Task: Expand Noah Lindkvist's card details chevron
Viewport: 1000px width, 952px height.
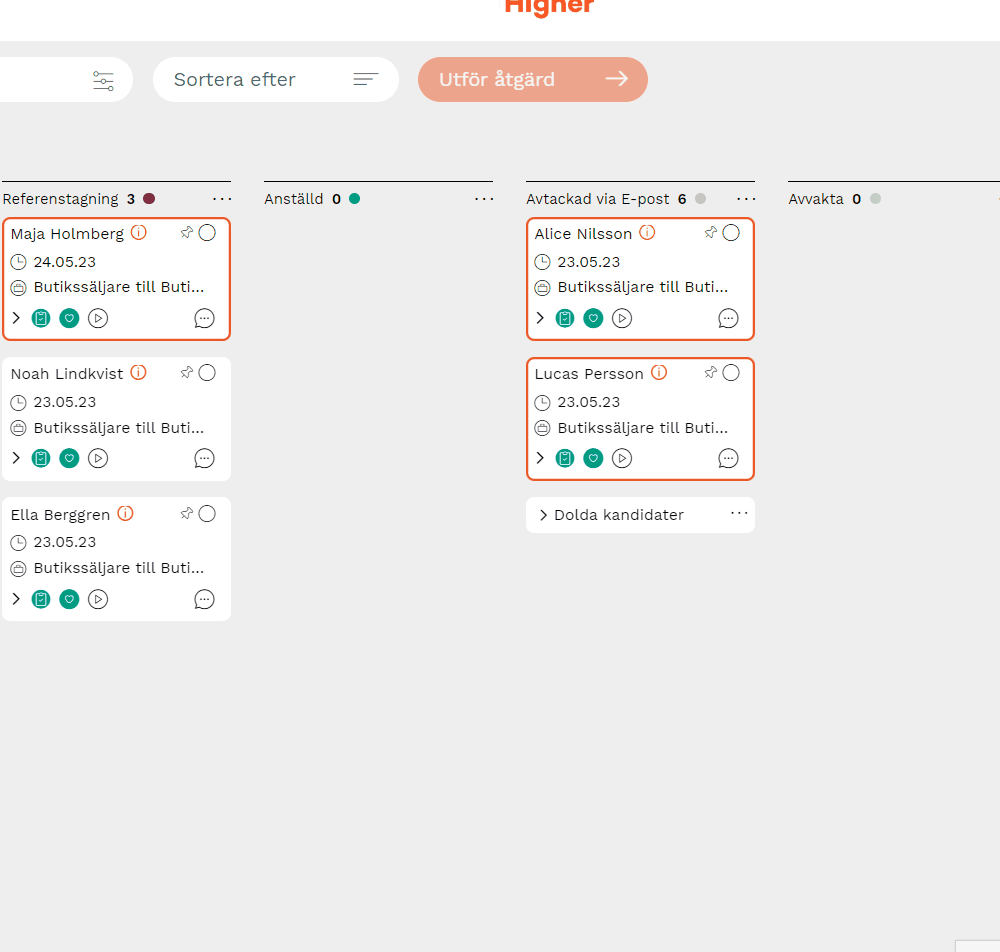Action: (16, 458)
